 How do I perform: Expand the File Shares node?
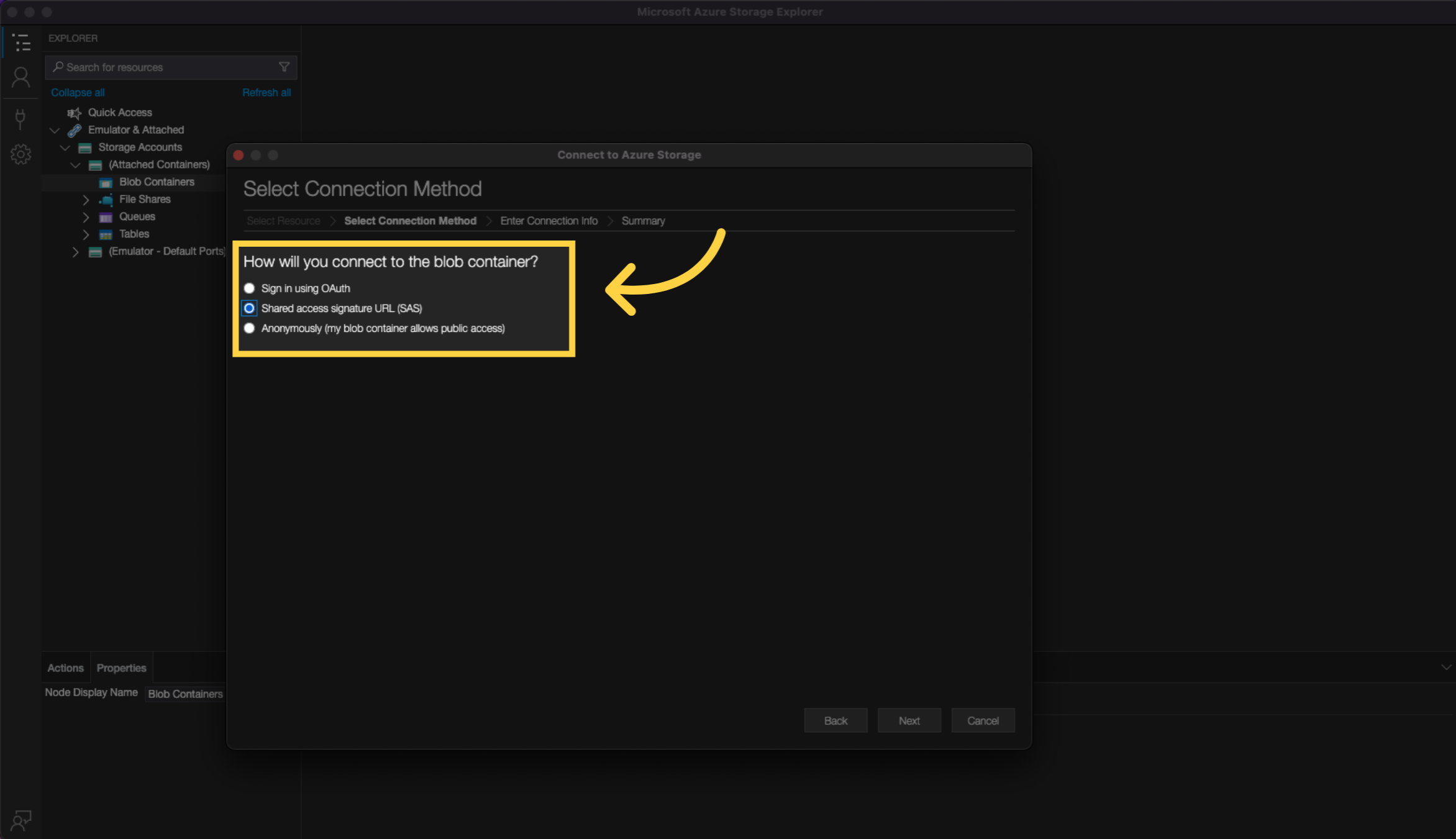[x=86, y=199]
